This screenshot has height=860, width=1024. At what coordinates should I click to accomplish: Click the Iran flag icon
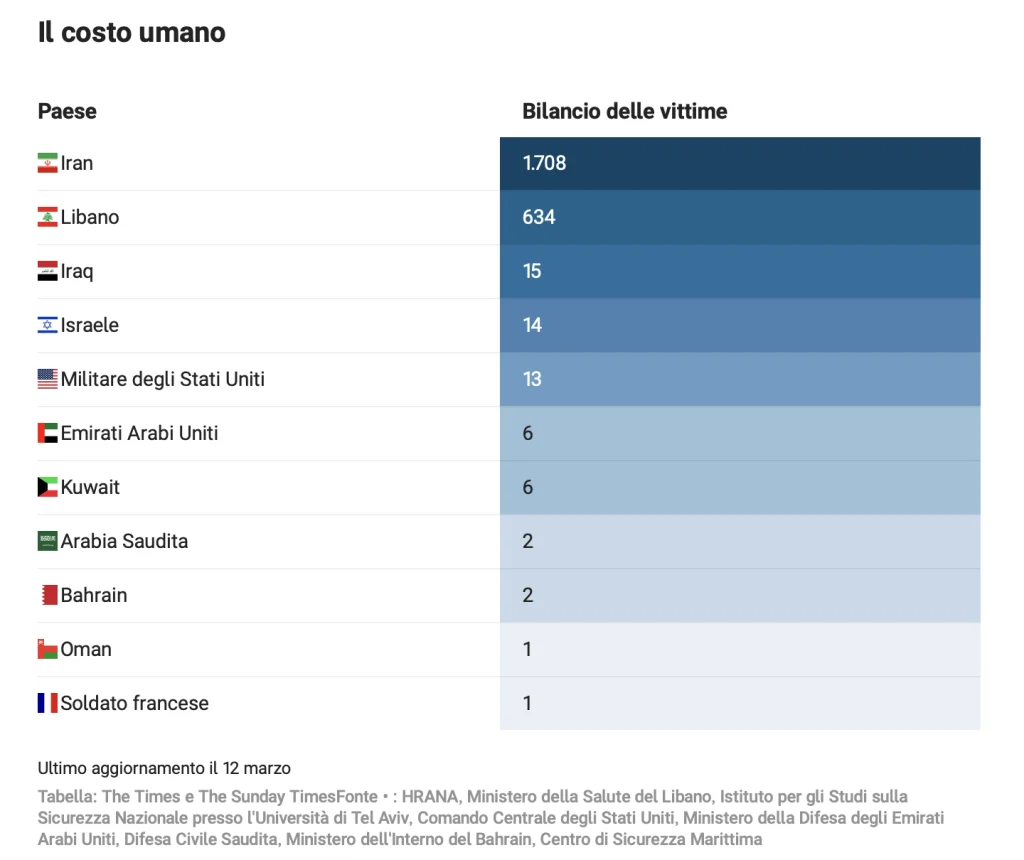coord(48,163)
